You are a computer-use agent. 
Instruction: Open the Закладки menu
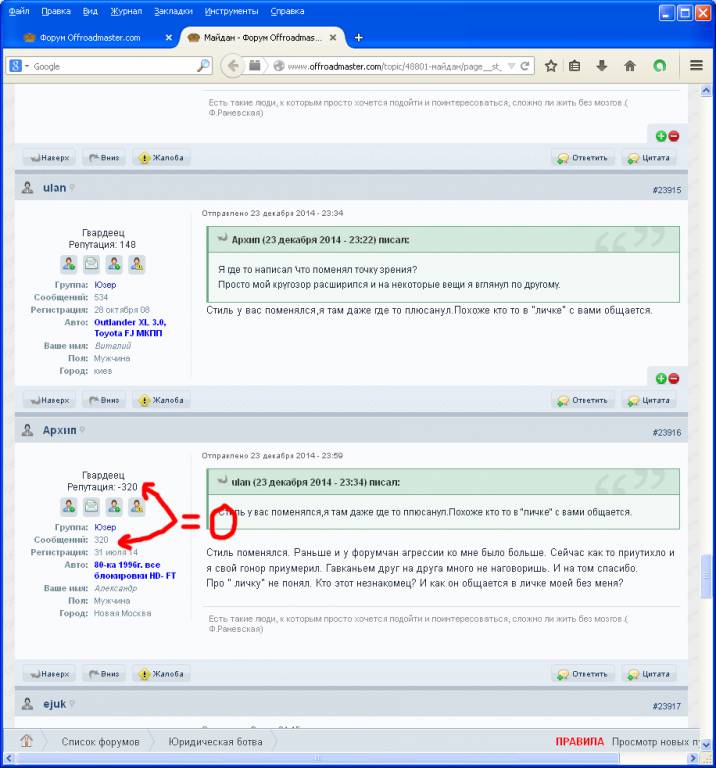[174, 11]
